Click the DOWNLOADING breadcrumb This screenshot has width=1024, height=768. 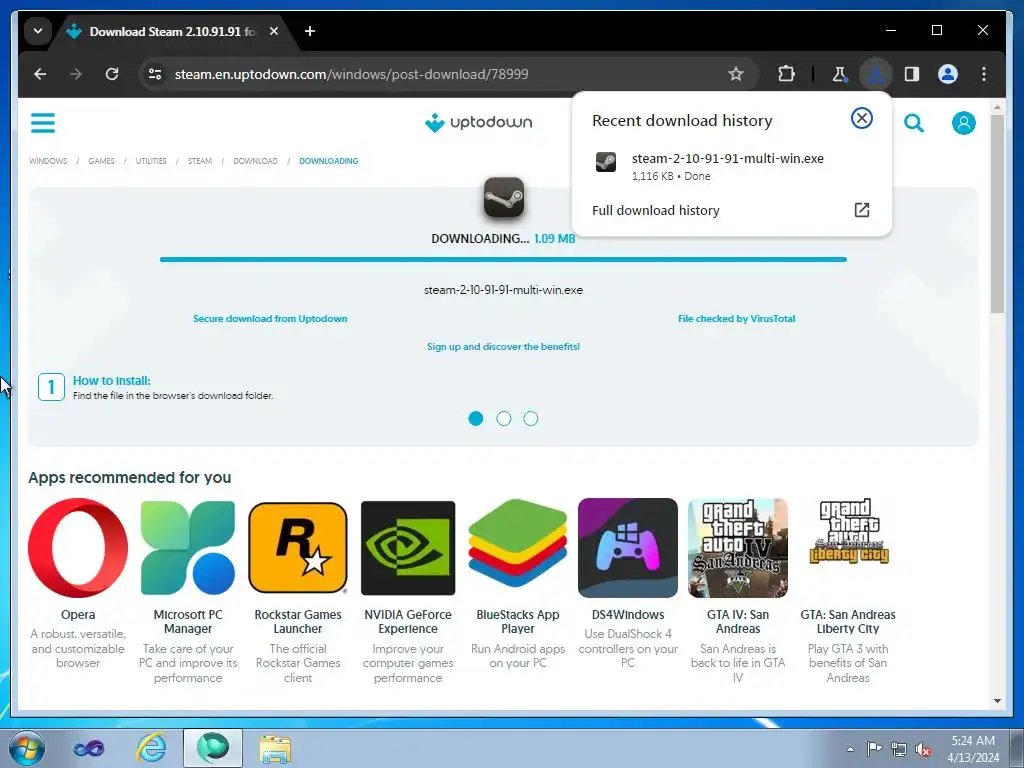tap(328, 161)
